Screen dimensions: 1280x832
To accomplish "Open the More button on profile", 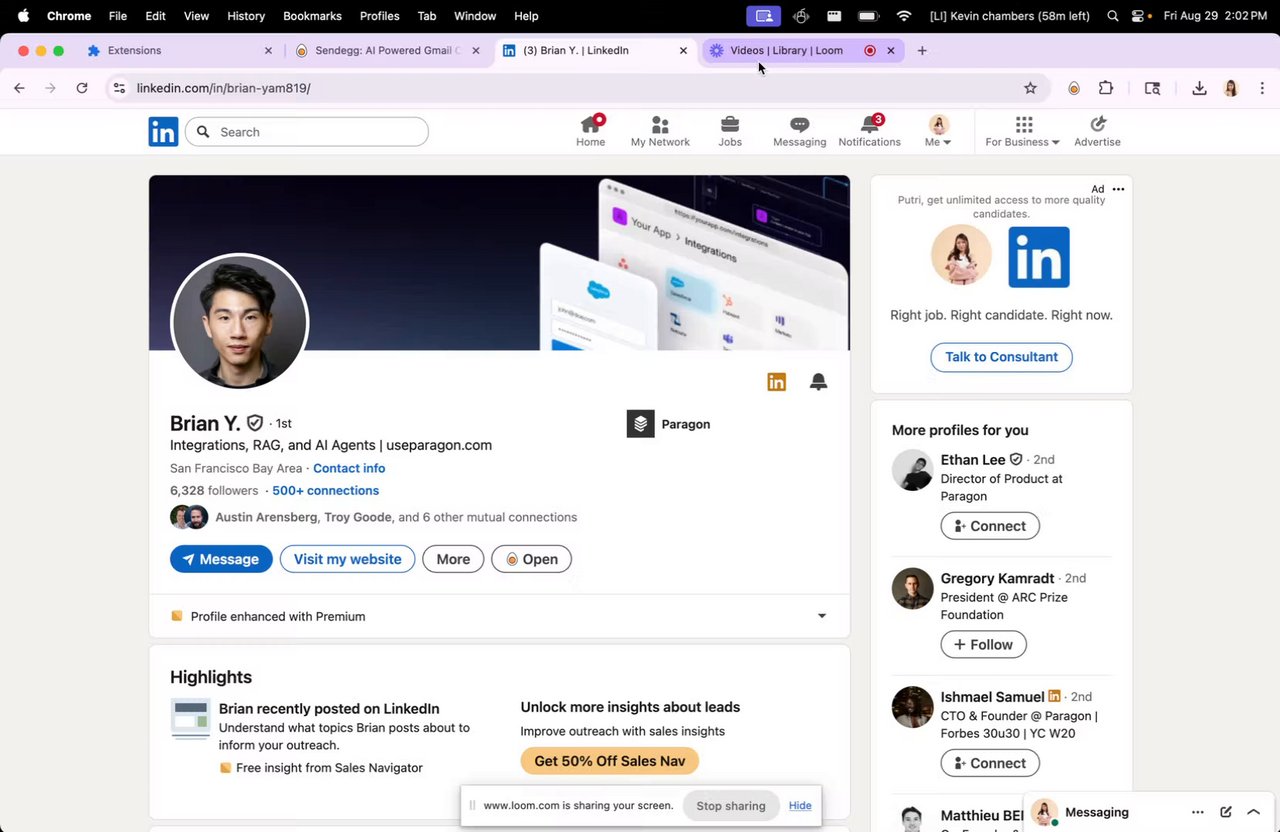I will pos(453,559).
